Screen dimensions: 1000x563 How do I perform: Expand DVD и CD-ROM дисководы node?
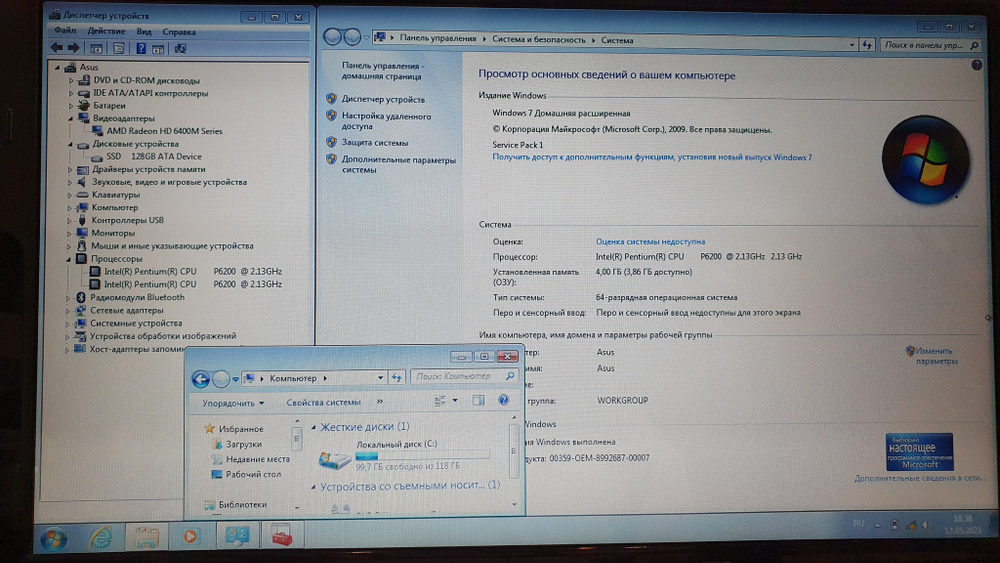71,80
